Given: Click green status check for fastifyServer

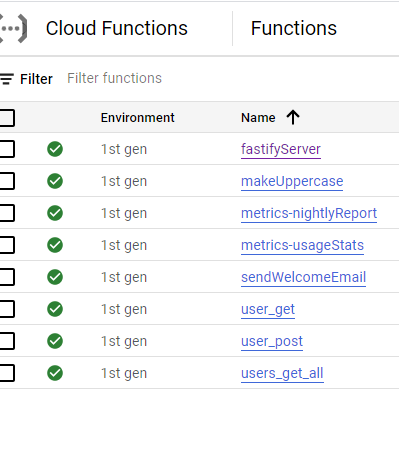Looking at the screenshot, I should 55,149.
